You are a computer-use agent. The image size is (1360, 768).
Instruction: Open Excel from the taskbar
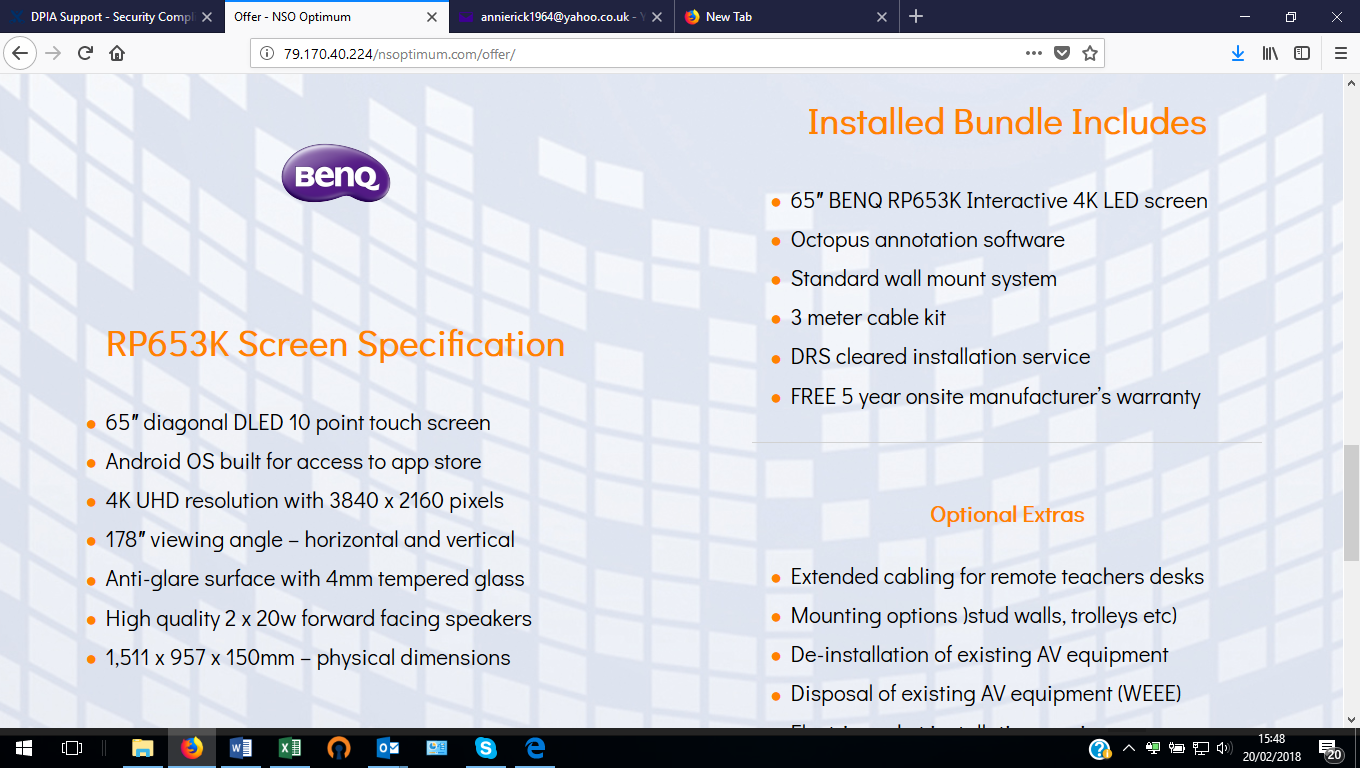[x=290, y=748]
